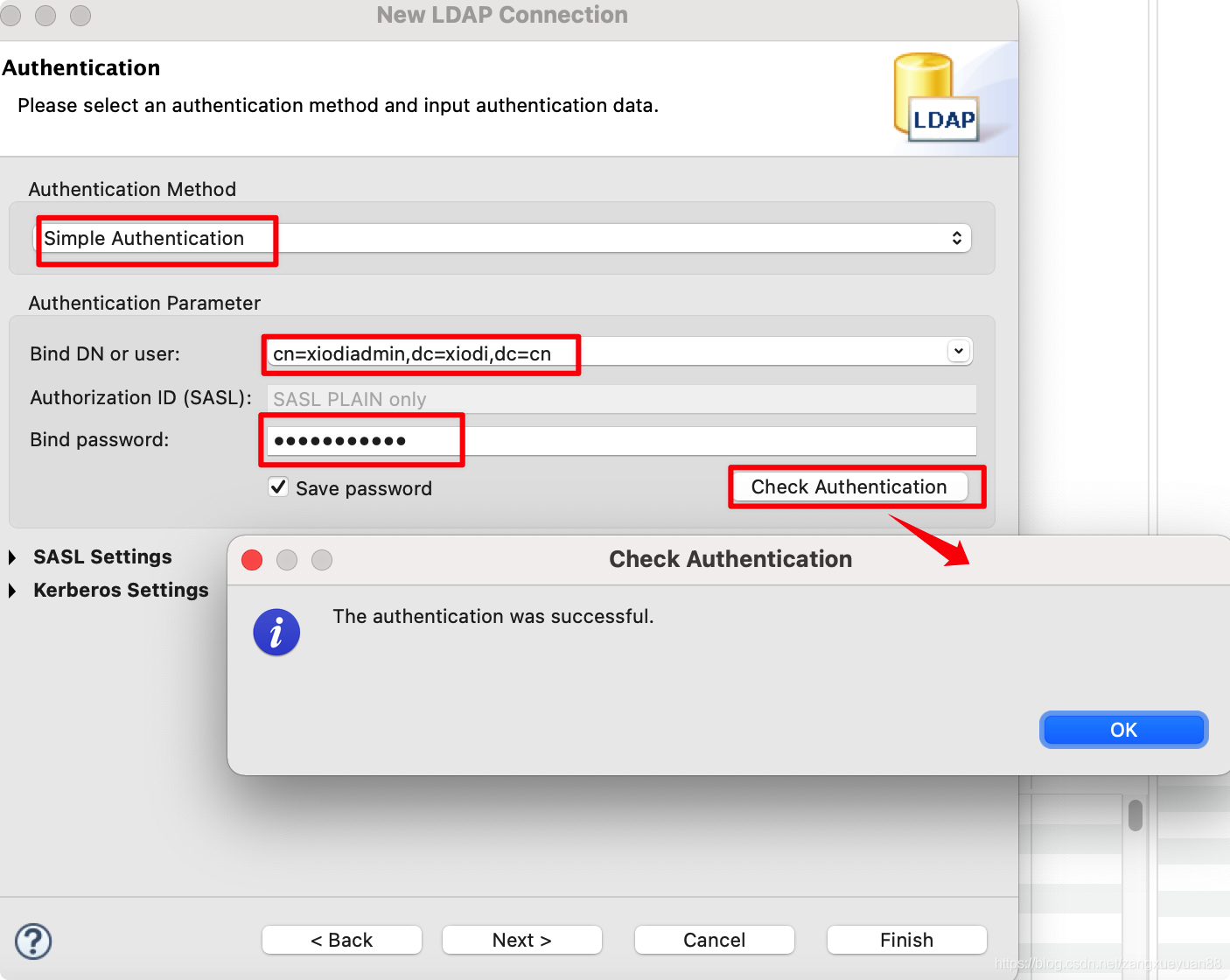Image resolution: width=1230 pixels, height=980 pixels.
Task: Click the LDAP database icon
Action: click(x=933, y=98)
